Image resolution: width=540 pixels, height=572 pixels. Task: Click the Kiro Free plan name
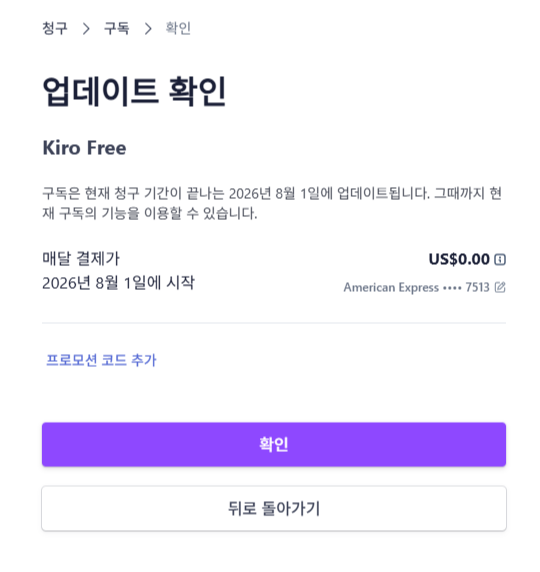[x=84, y=148]
